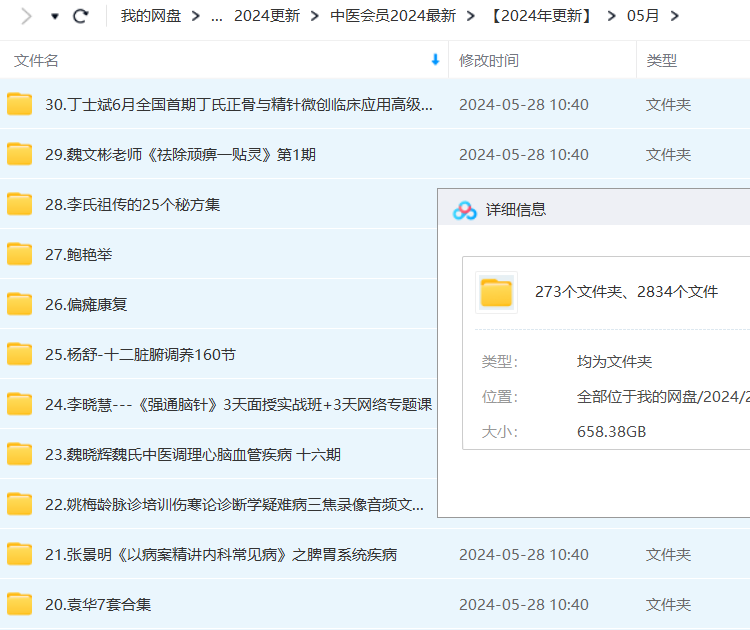Click the large folder icon in details dialog
750x630 pixels.
click(496, 292)
